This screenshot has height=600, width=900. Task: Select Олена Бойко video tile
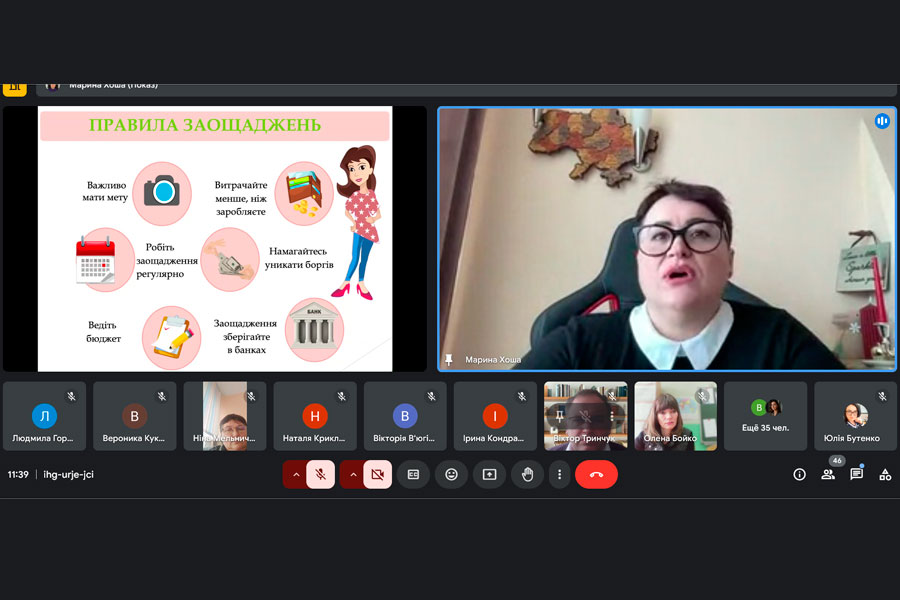(676, 416)
